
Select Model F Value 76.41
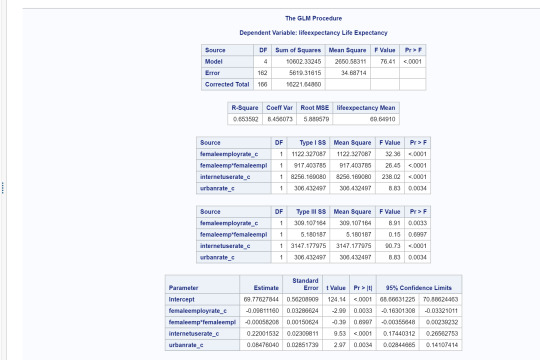click(387, 61)
